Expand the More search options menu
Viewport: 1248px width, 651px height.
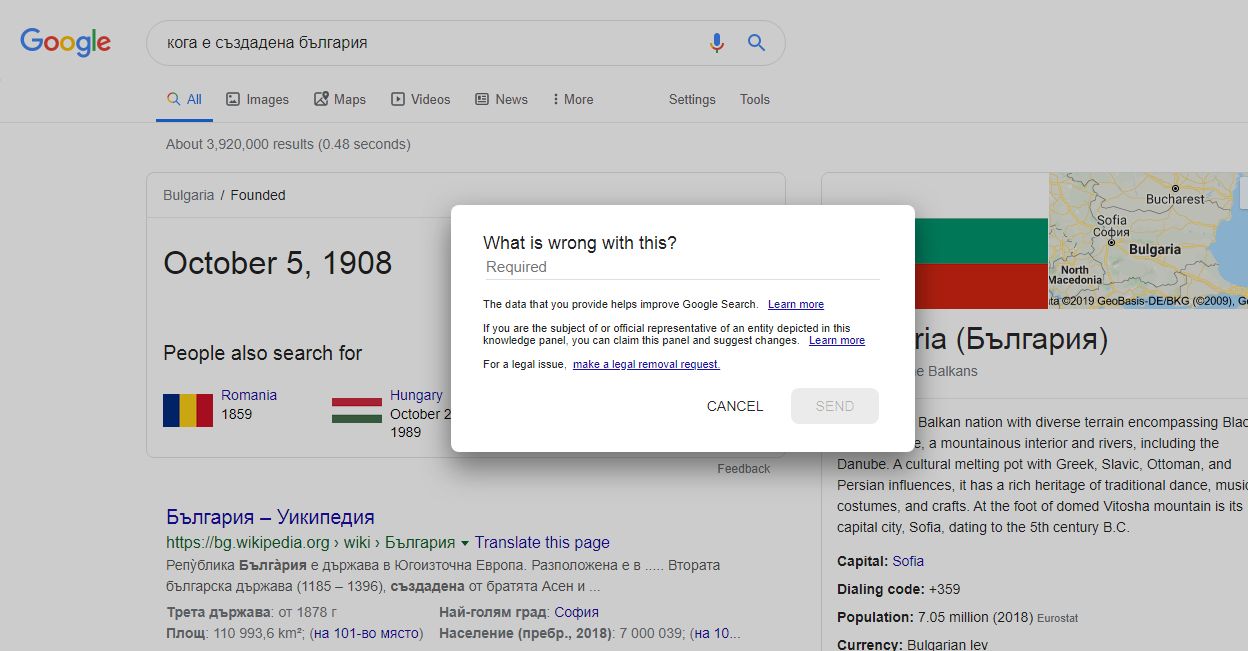pos(572,99)
